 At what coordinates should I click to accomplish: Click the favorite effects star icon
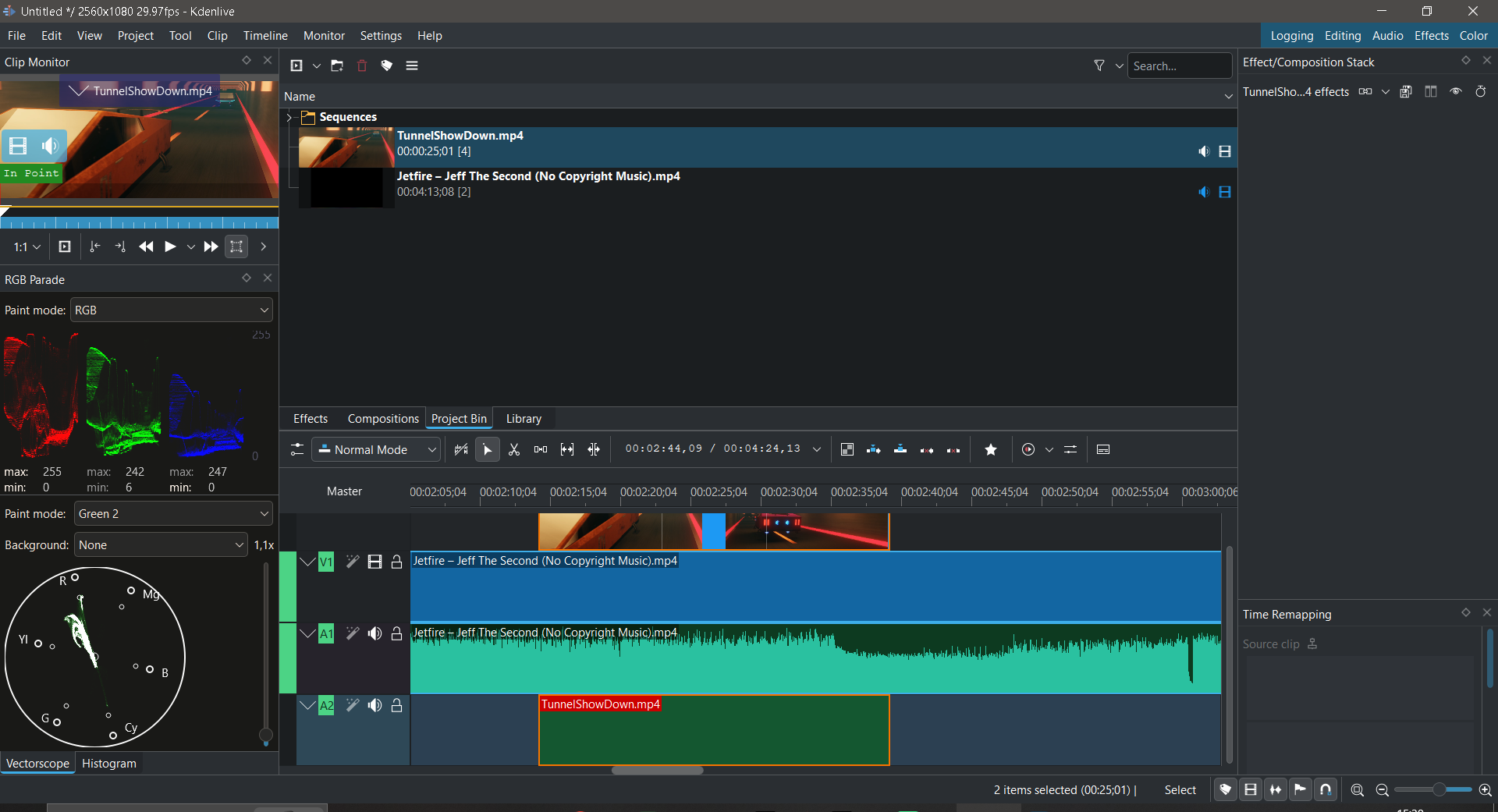pos(991,449)
